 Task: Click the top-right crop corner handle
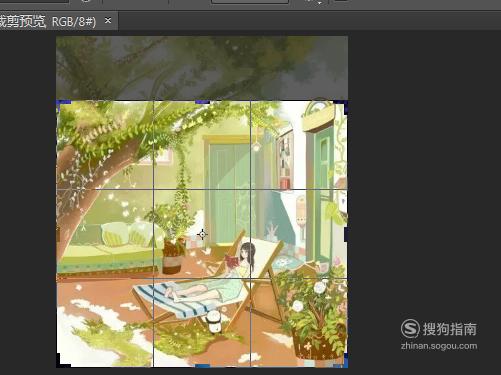coord(341,106)
